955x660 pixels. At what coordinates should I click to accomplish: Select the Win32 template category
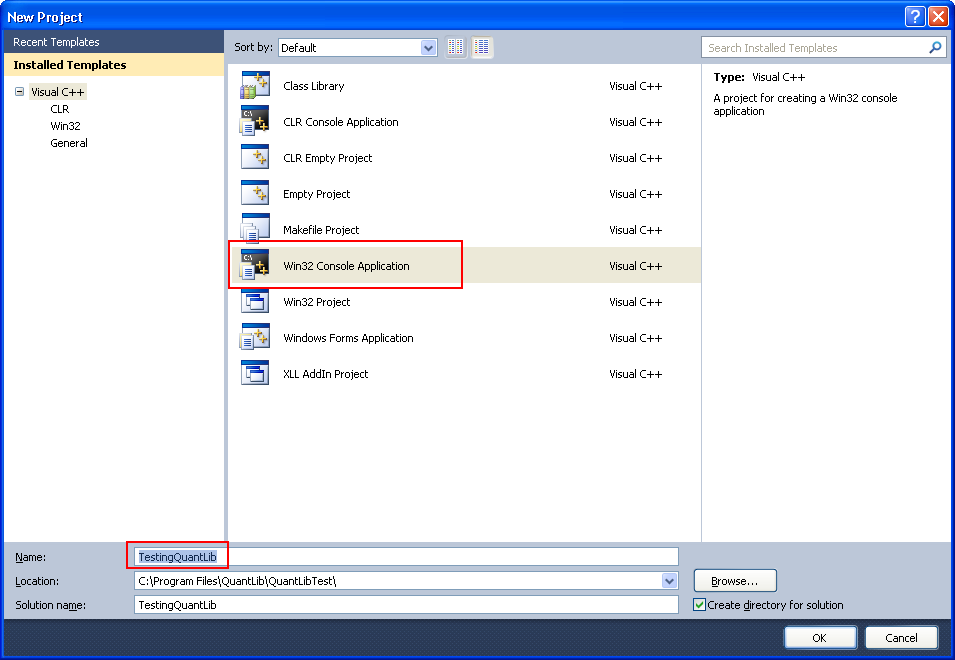tap(65, 126)
